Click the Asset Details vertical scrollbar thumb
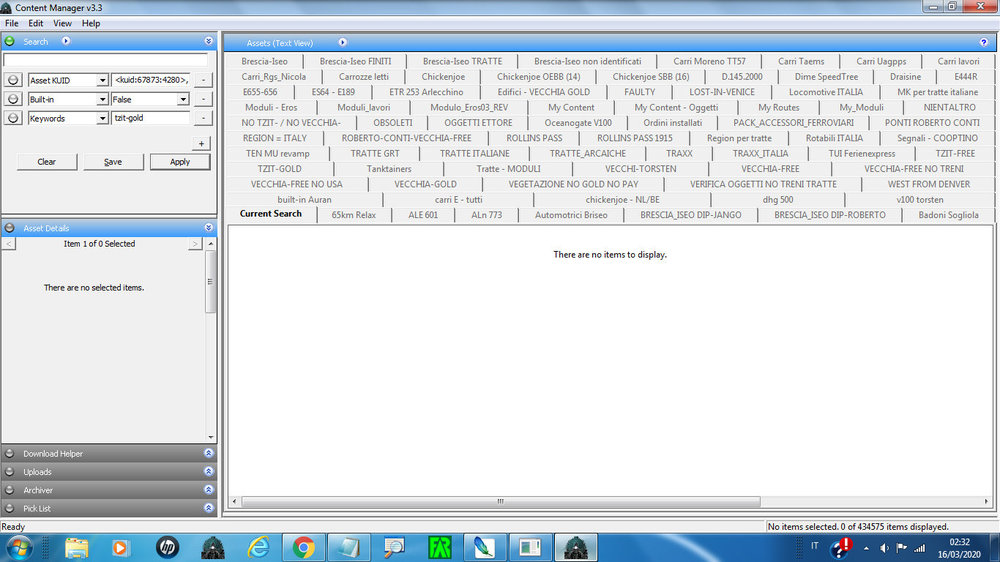1000x562 pixels. (210, 281)
